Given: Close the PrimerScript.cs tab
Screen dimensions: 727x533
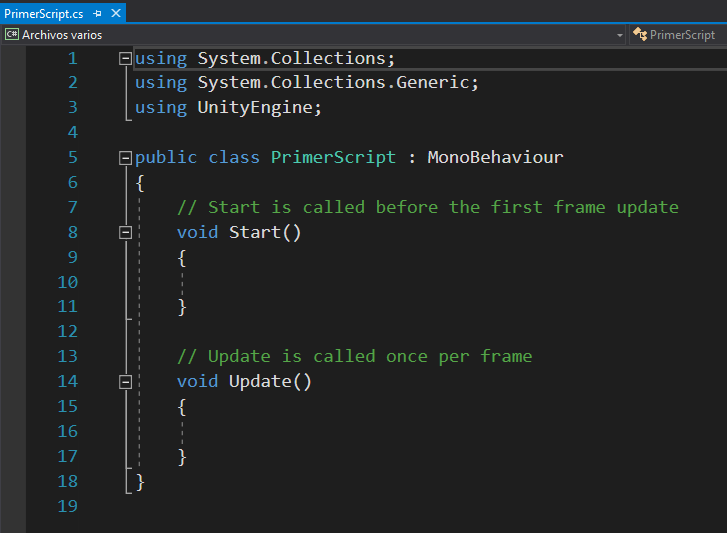Looking at the screenshot, I should 115,13.
